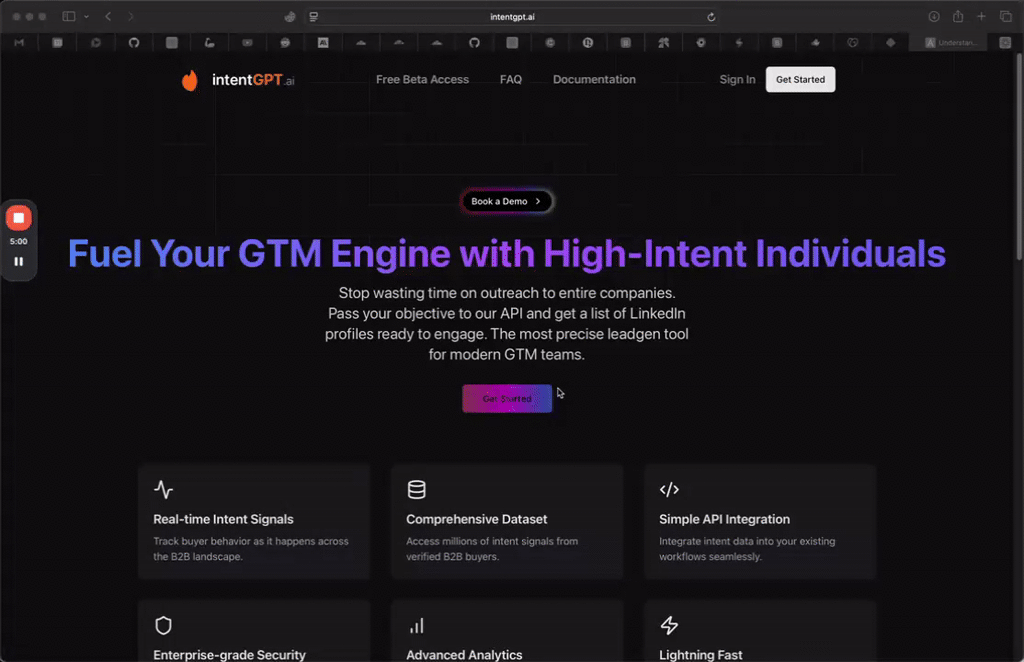Screen dimensions: 1024x662
Task: Click the Sign In link
Action: click(x=737, y=80)
